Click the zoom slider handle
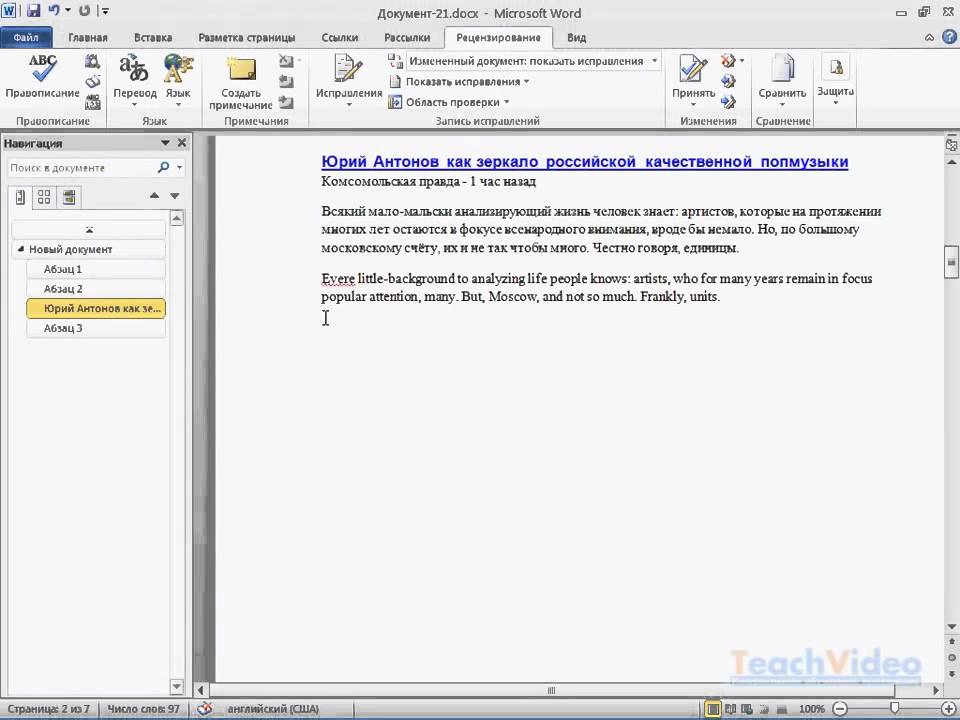Screen dimensions: 960x720 [x=894, y=708]
